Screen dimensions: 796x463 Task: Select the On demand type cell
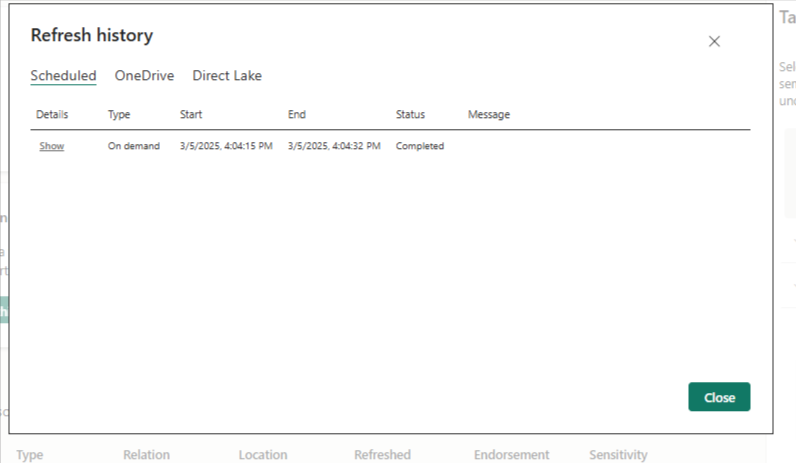(x=134, y=146)
